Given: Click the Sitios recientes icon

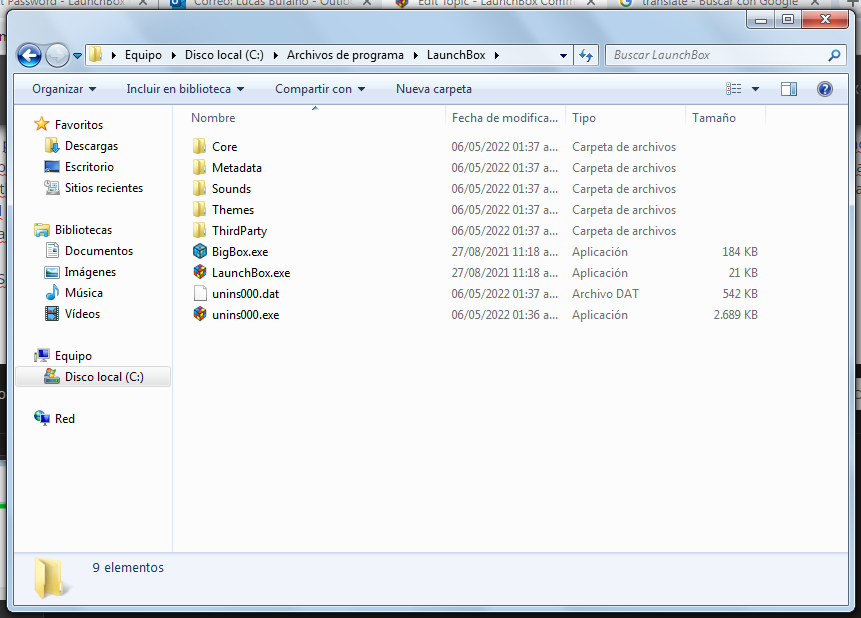Looking at the screenshot, I should tap(52, 188).
